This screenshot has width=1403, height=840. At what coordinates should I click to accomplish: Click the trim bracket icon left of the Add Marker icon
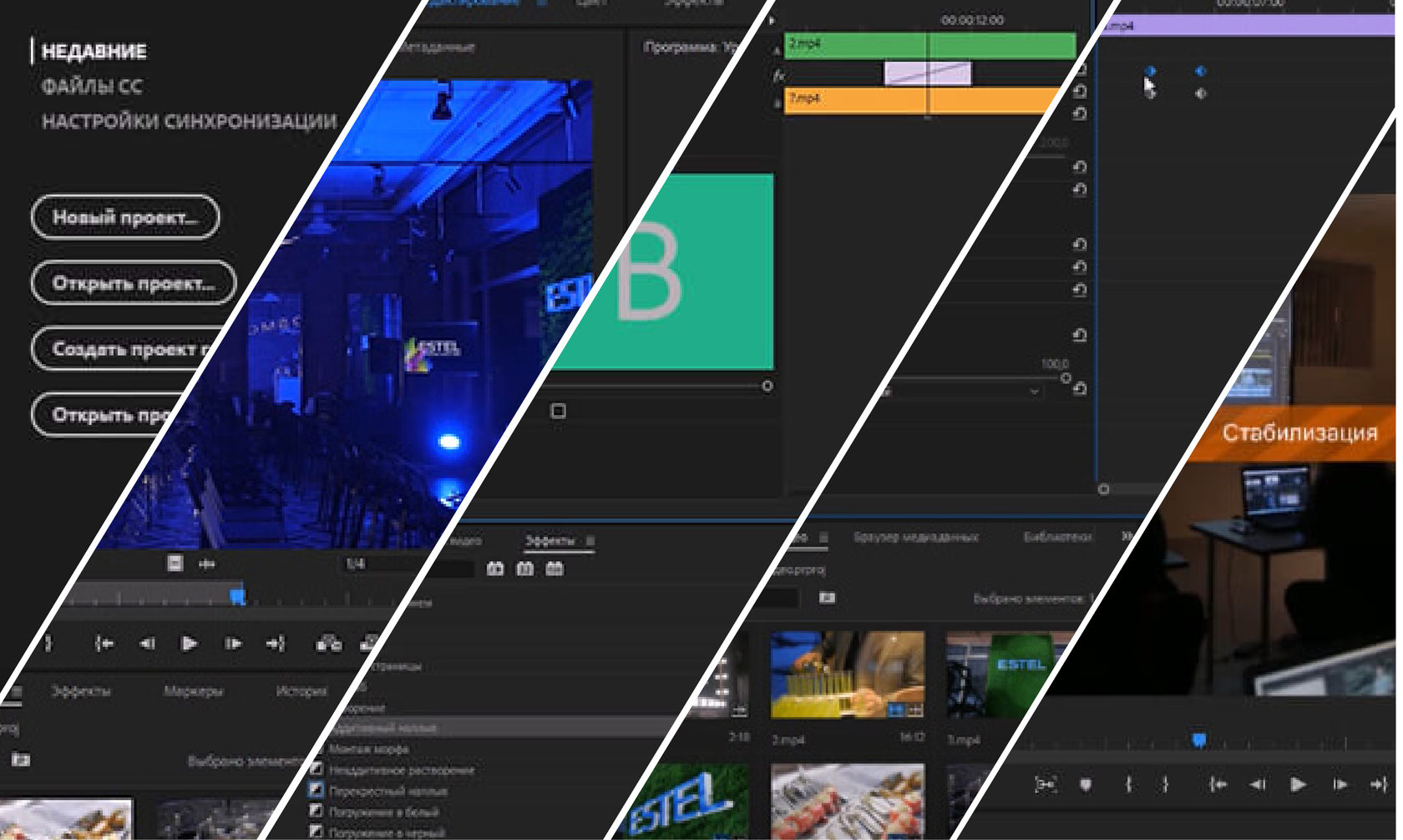click(x=1045, y=785)
